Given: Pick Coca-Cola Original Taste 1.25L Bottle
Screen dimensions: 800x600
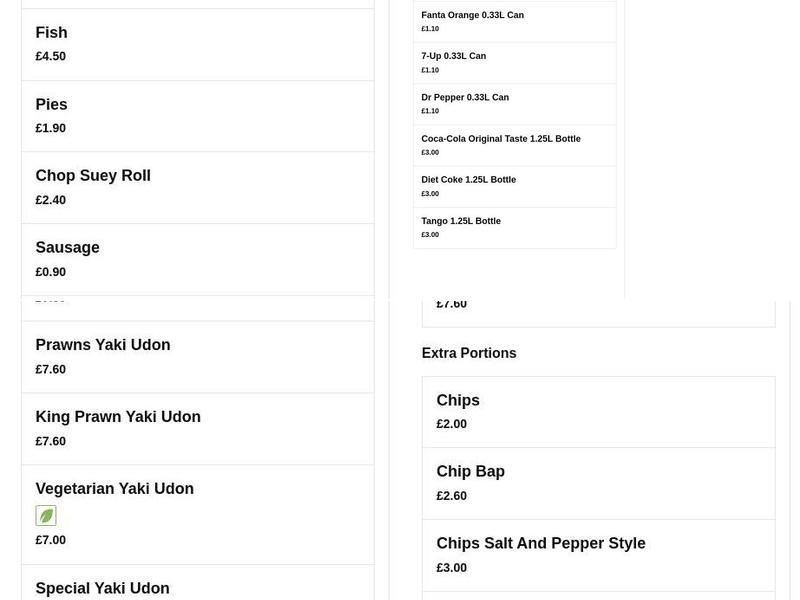Looking at the screenshot, I should [514, 144].
